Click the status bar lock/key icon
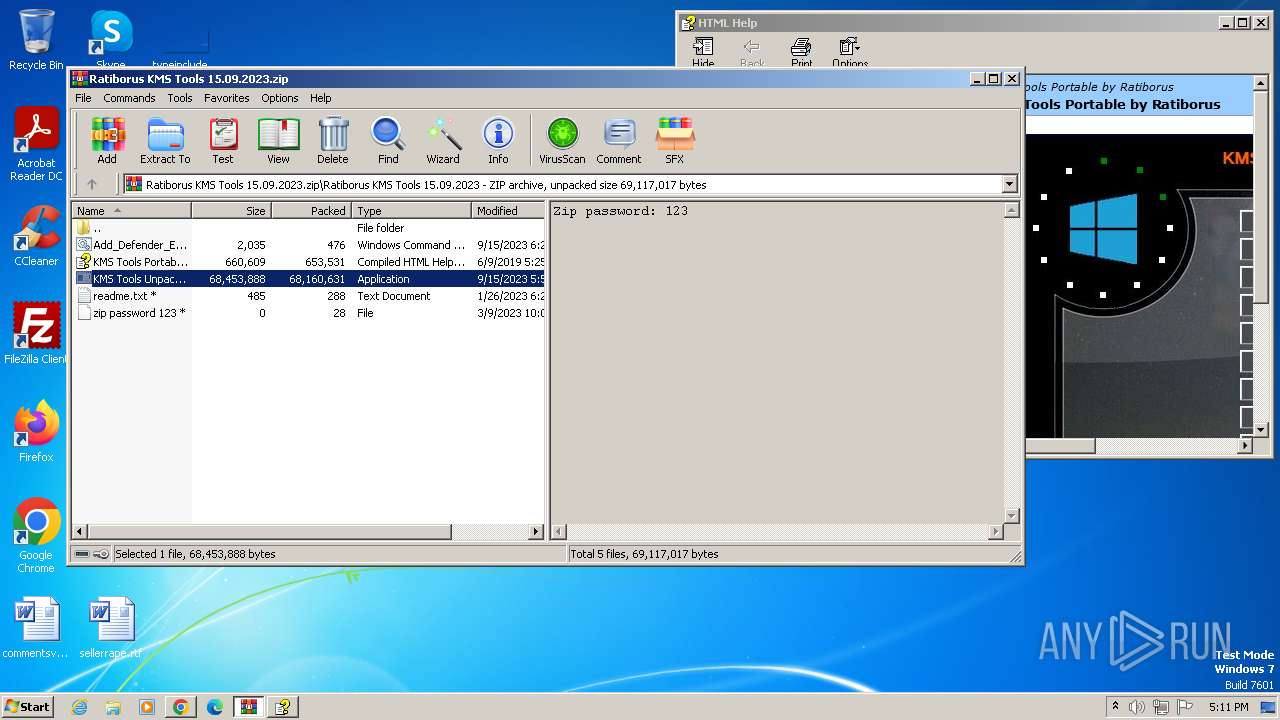This screenshot has width=1280, height=720. 101,554
